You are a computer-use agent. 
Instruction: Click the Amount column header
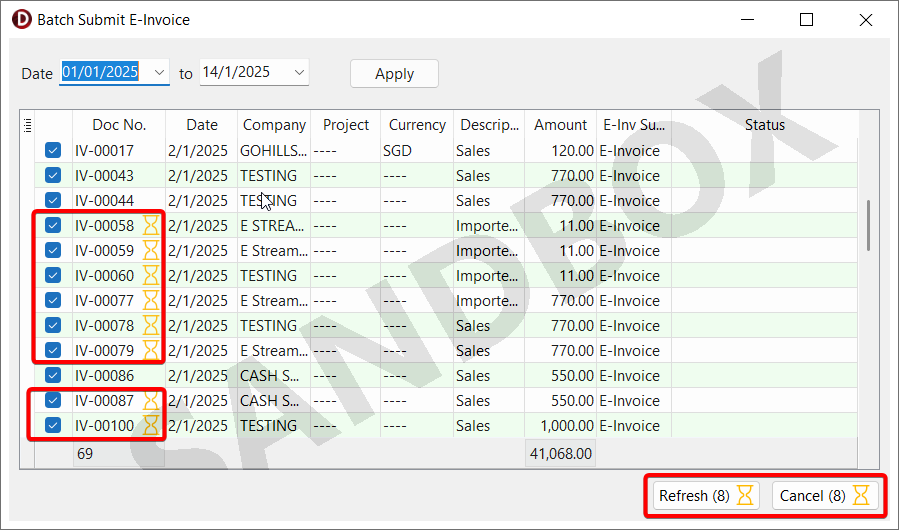[560, 125]
